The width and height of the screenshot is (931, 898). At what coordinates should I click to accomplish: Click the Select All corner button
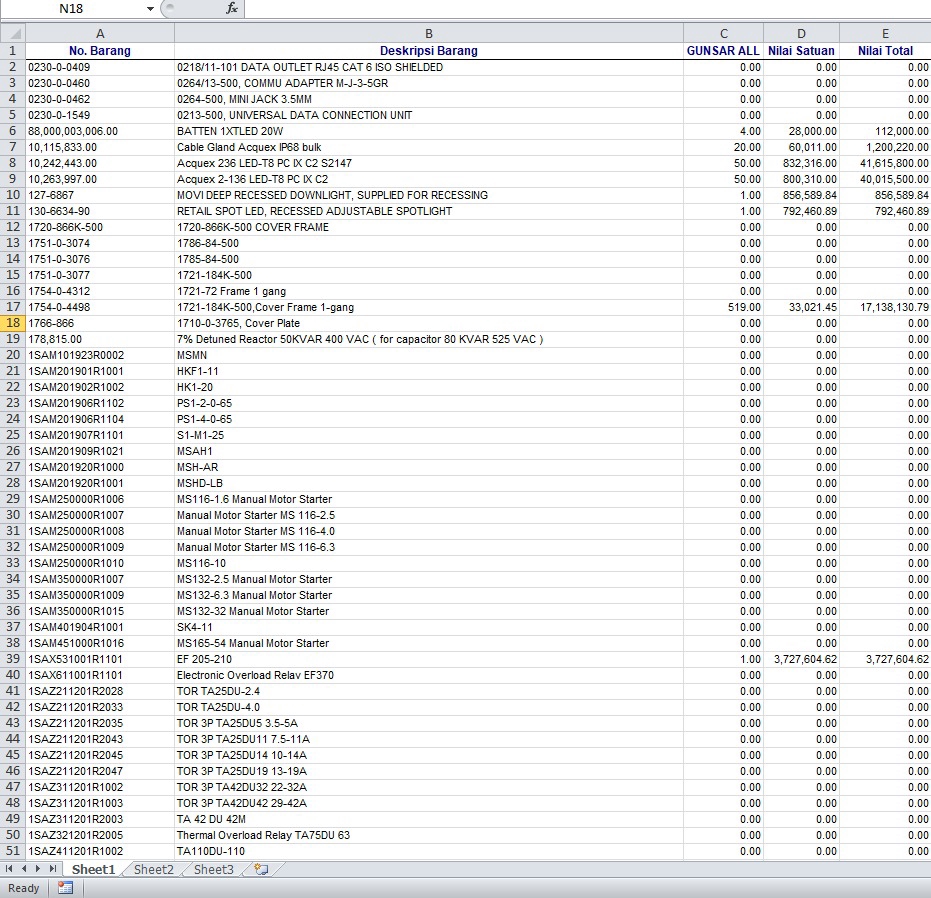[x=13, y=34]
